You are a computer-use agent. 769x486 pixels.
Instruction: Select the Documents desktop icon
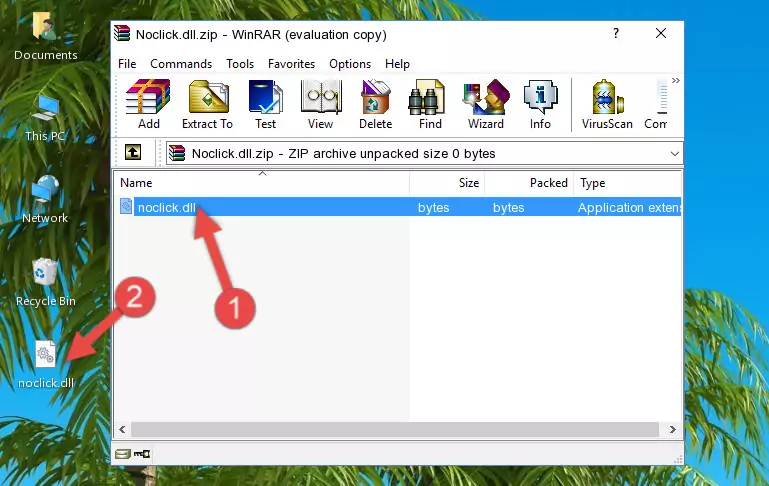point(45,36)
